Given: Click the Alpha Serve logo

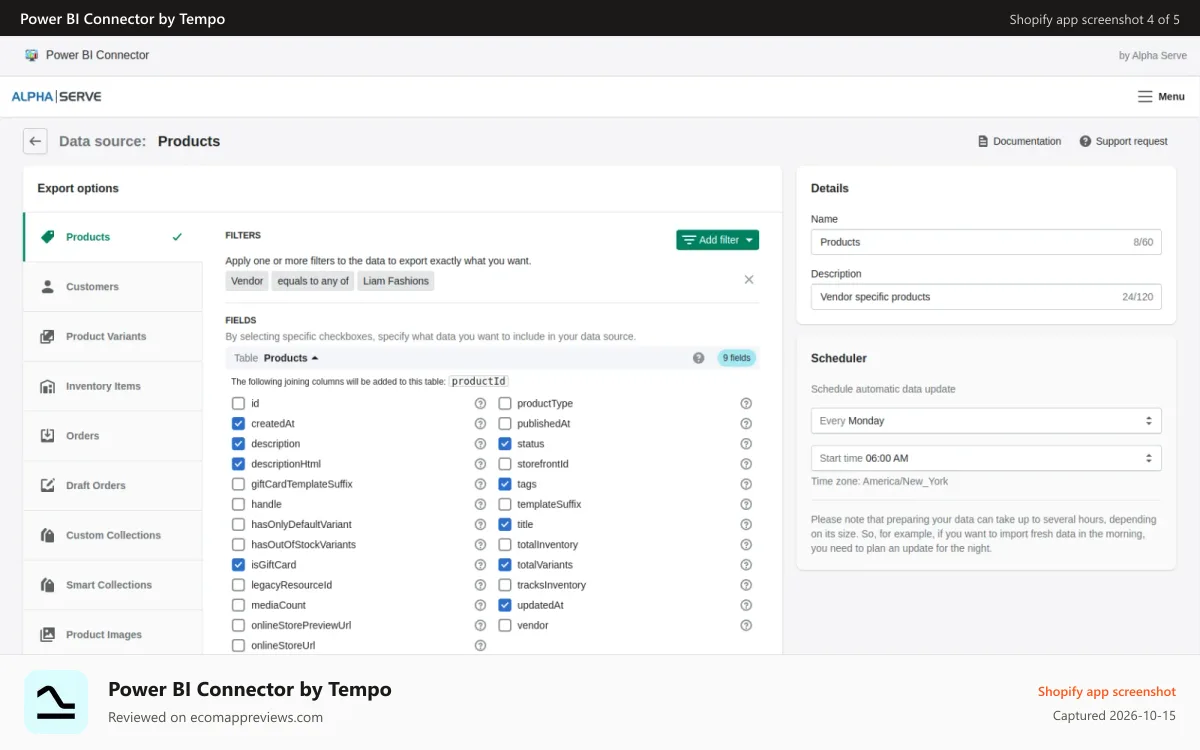Looking at the screenshot, I should pyautogui.click(x=56, y=97).
